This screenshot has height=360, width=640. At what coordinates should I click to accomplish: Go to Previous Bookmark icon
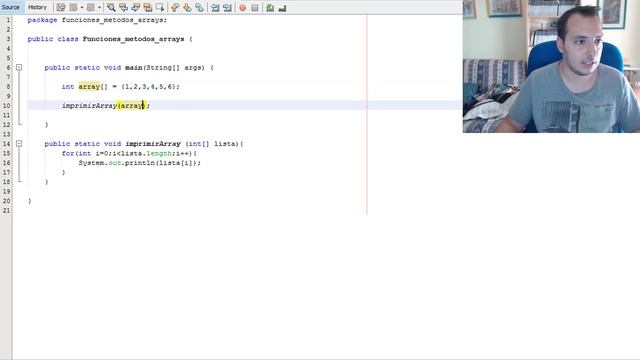(x=175, y=7)
